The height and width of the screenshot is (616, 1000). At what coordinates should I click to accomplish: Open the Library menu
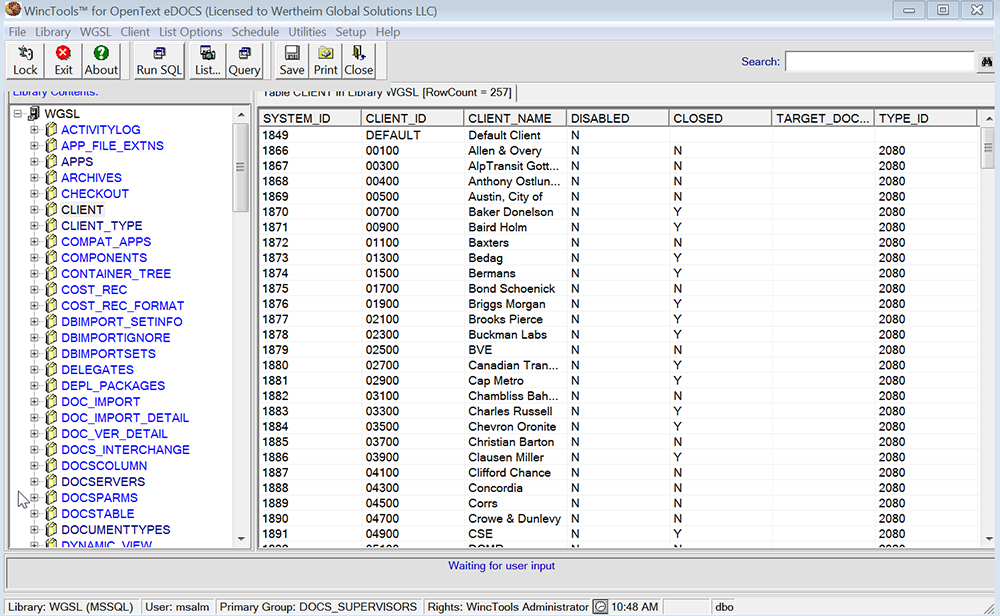(x=52, y=32)
